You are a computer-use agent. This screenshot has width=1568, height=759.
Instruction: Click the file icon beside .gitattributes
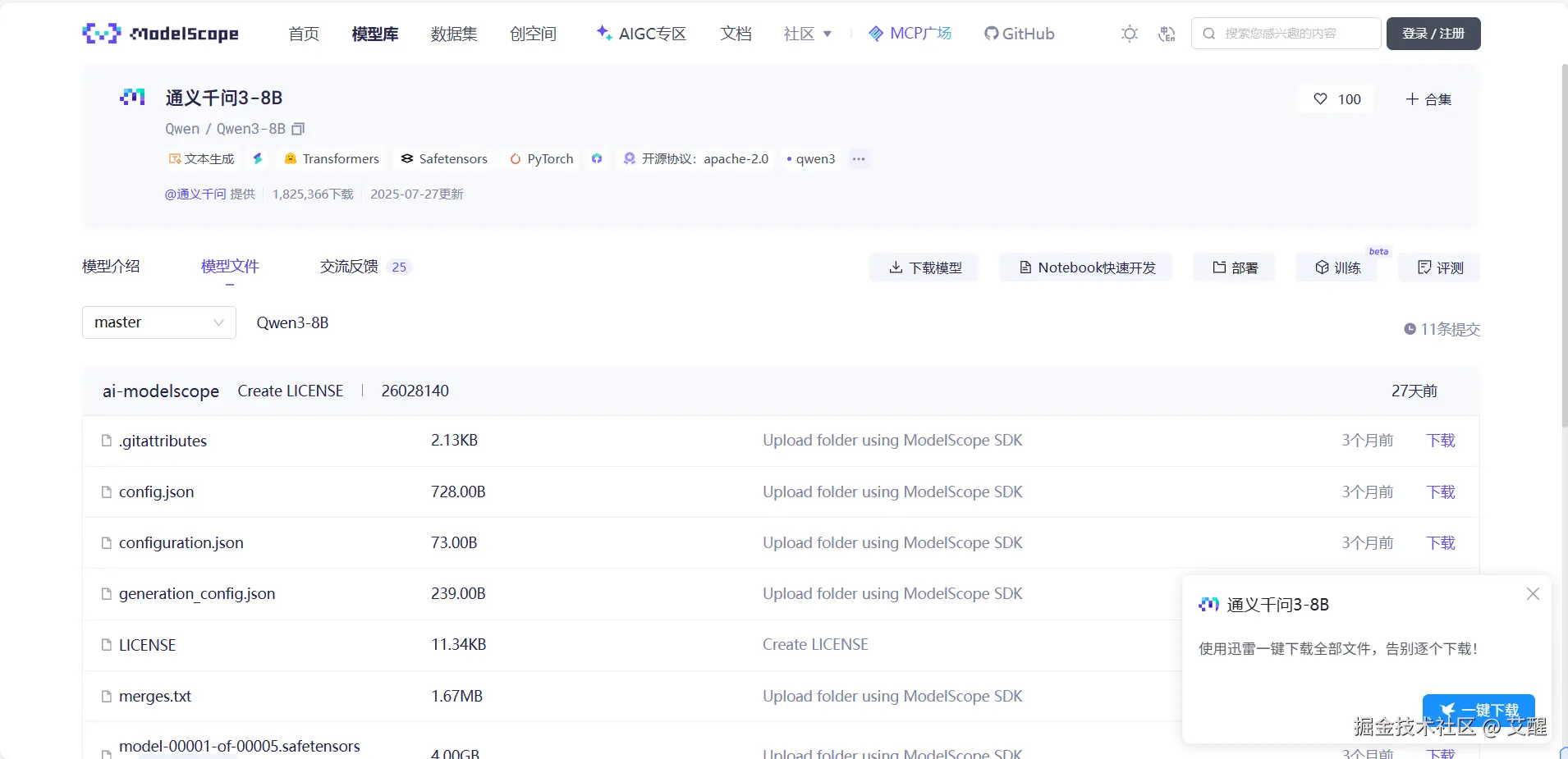pyautogui.click(x=106, y=441)
